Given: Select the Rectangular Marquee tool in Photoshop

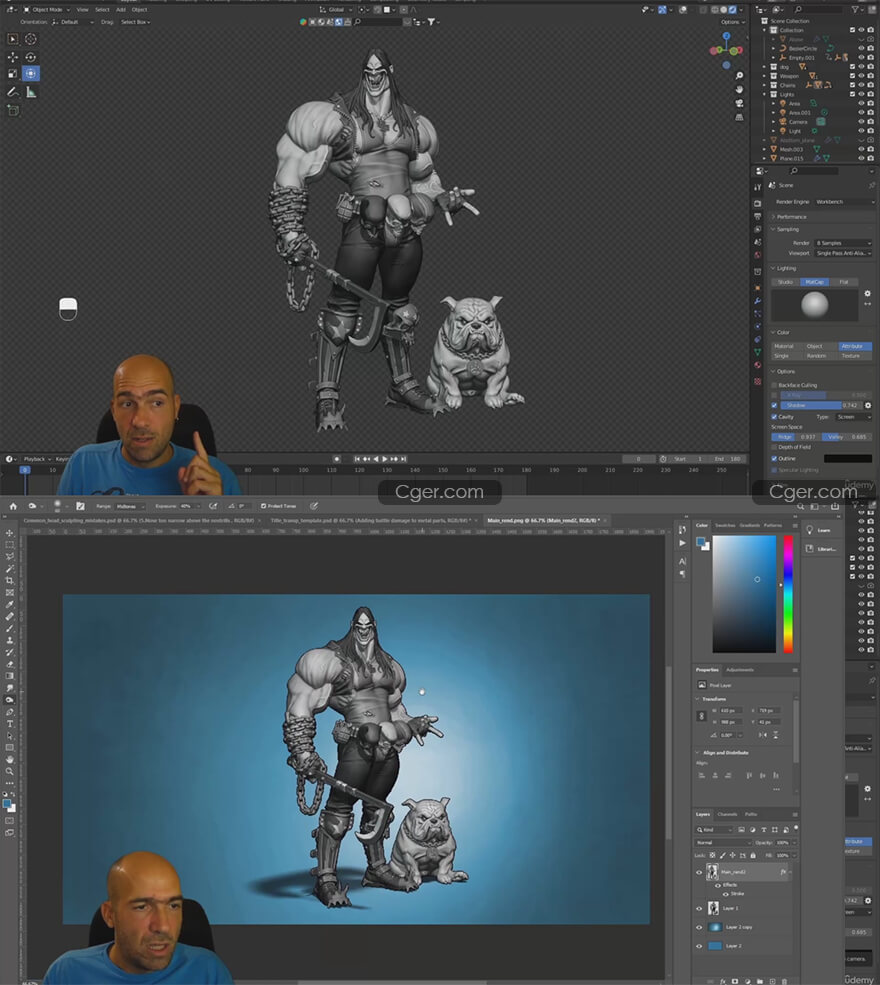Looking at the screenshot, I should click(x=9, y=545).
